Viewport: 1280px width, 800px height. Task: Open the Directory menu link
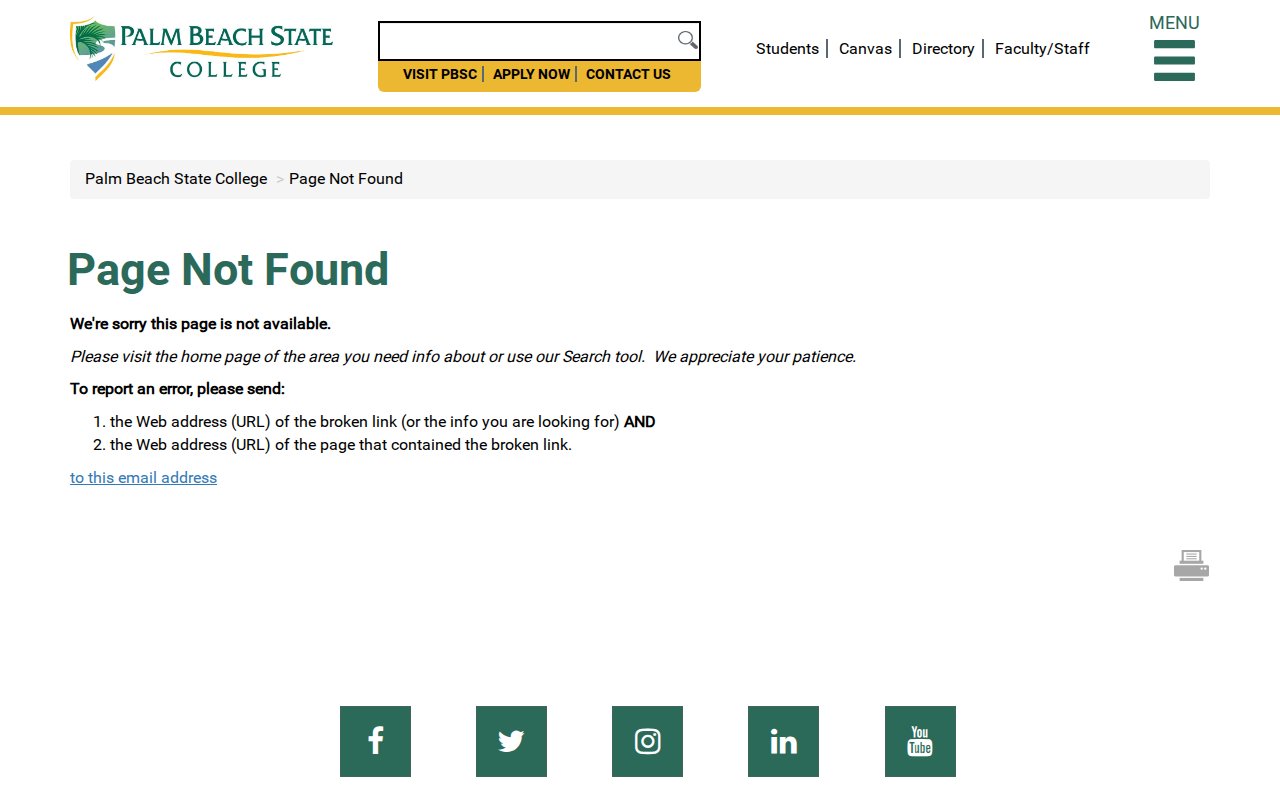tap(943, 49)
